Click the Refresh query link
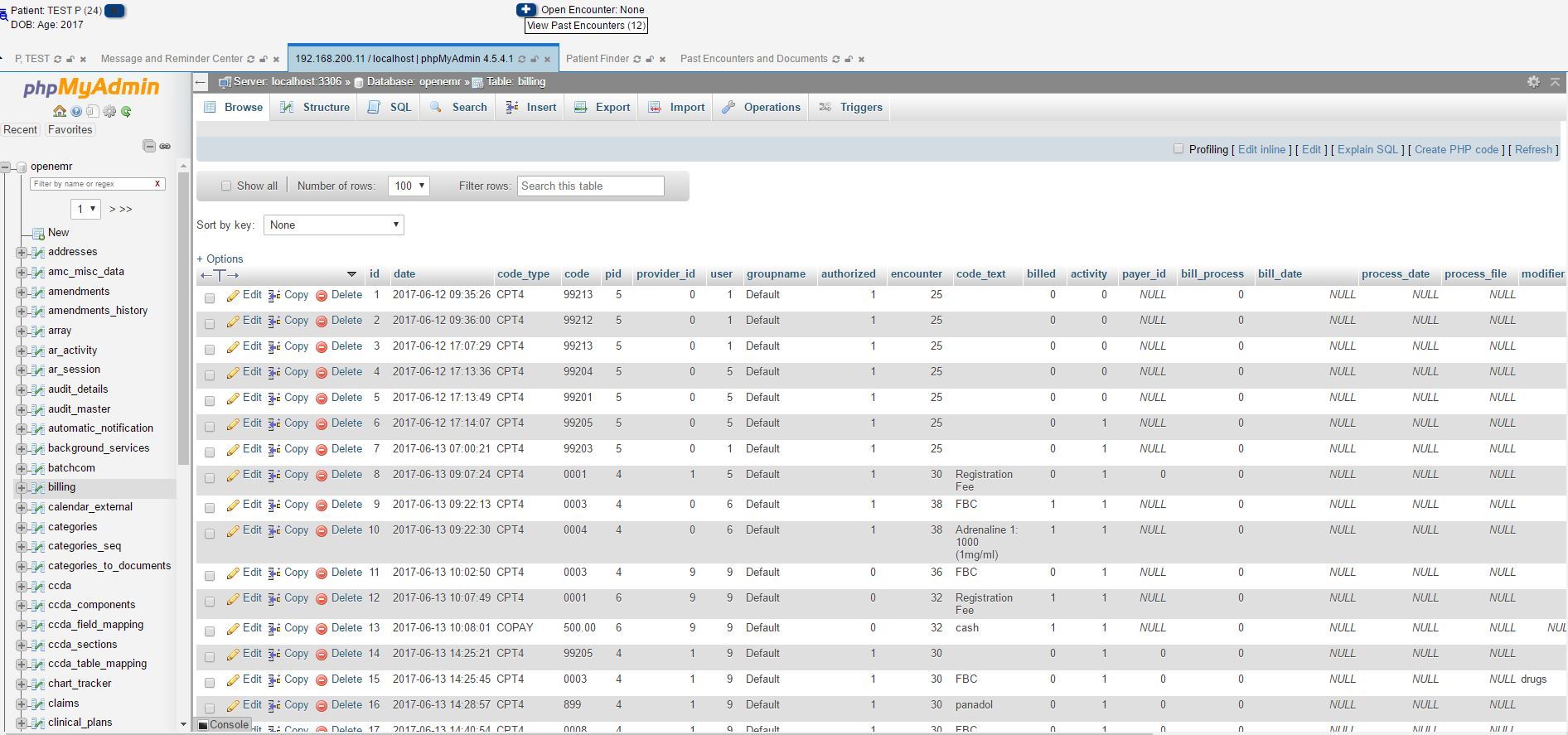 1533,149
